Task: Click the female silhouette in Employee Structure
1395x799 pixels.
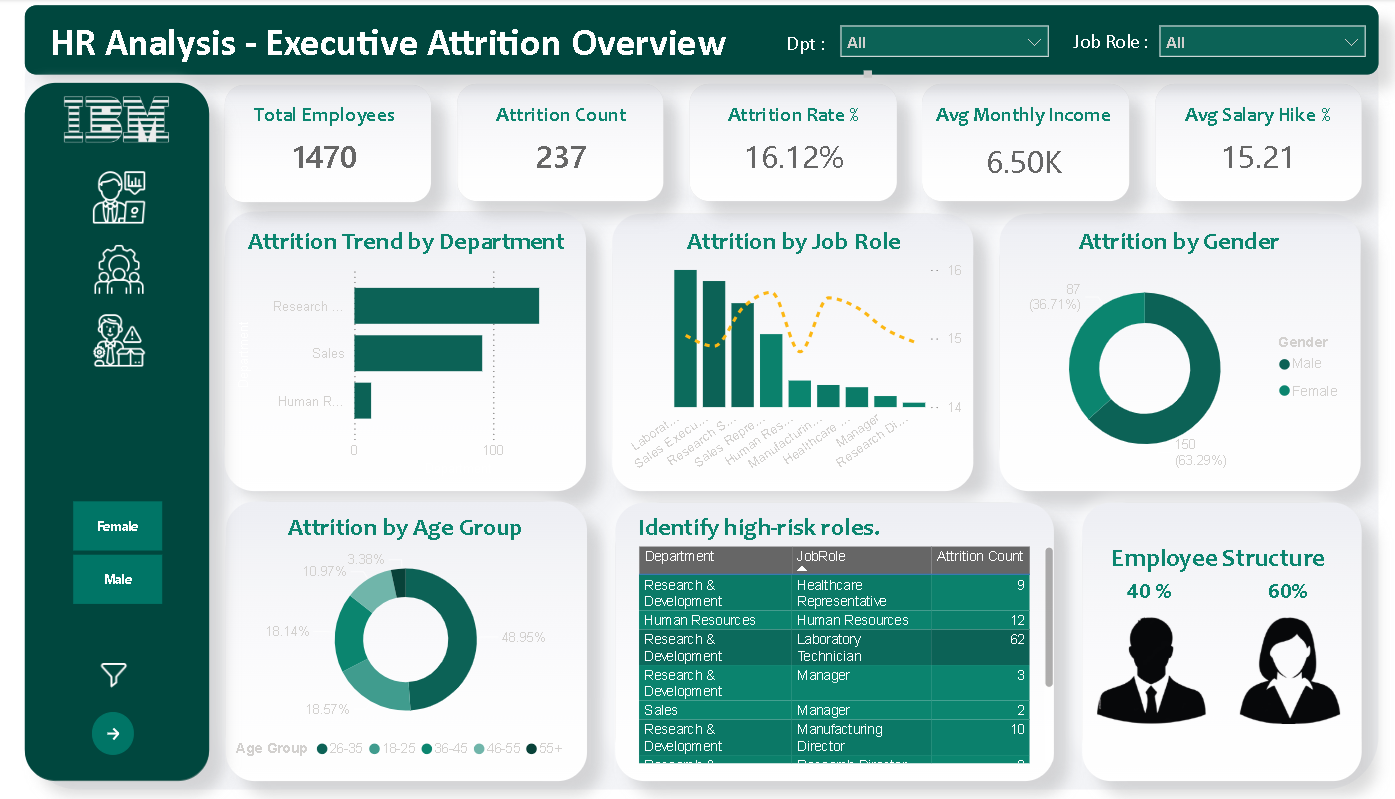Action: coord(1288,669)
